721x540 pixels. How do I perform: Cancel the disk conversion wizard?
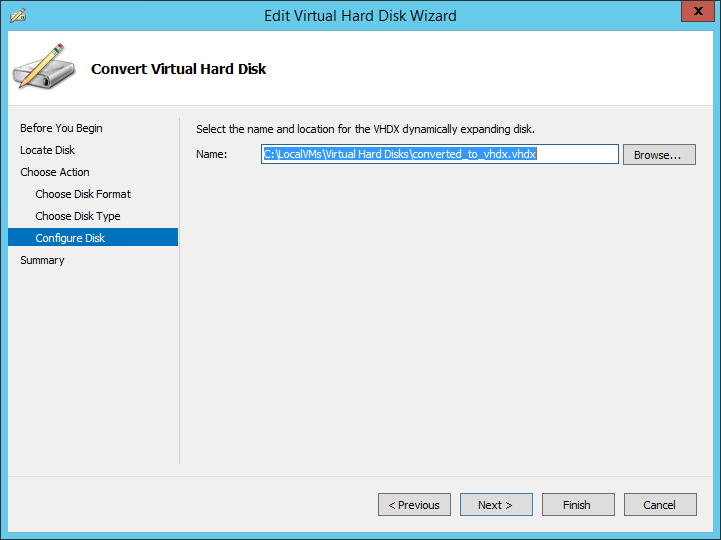tap(660, 505)
